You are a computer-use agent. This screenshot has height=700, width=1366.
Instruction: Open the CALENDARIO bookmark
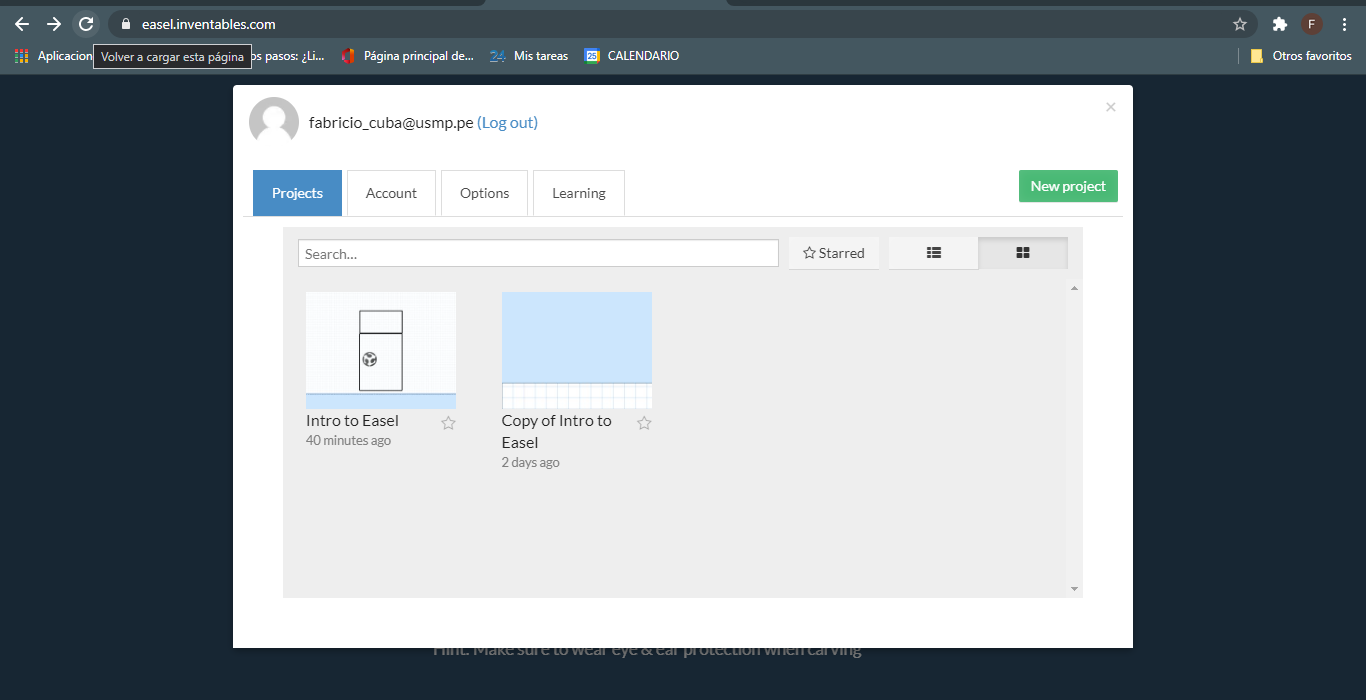tap(632, 56)
